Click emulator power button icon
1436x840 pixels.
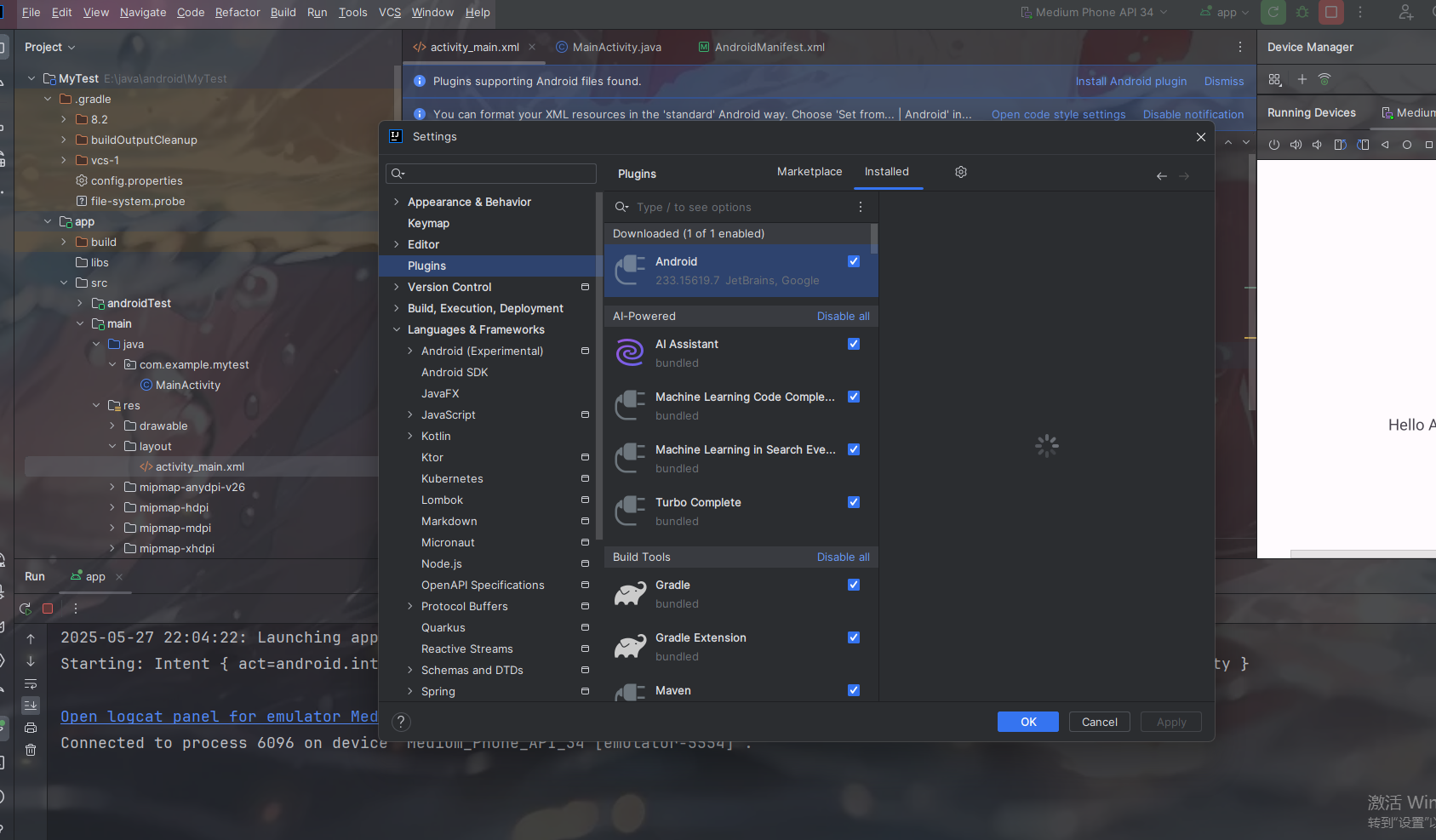pyautogui.click(x=1274, y=145)
